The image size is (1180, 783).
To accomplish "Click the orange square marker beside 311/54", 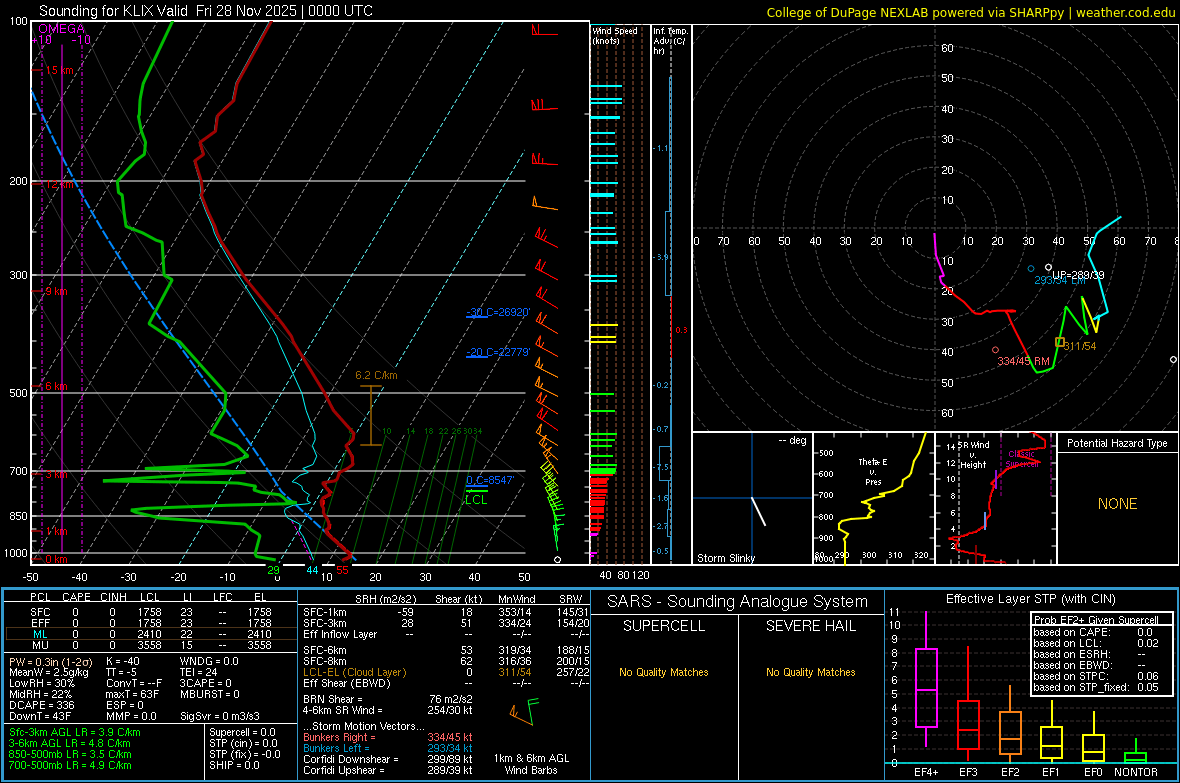I will point(1060,342).
